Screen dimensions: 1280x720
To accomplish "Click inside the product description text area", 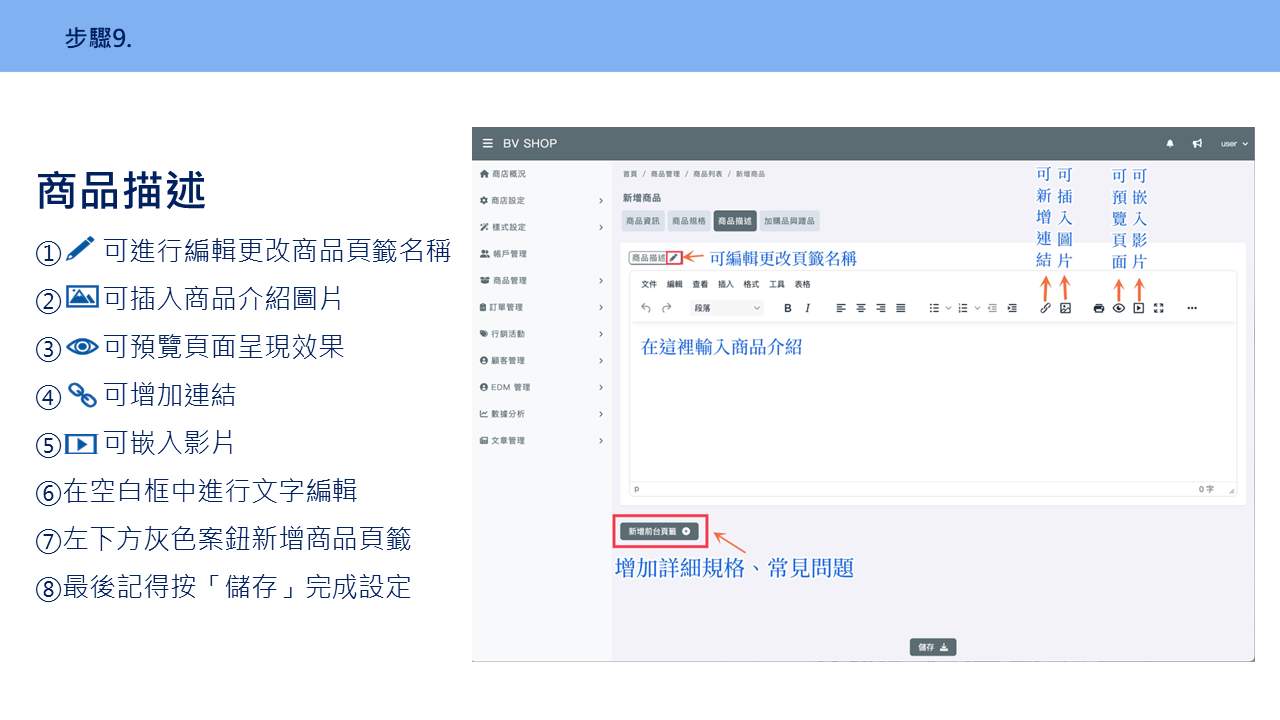I will tap(933, 402).
